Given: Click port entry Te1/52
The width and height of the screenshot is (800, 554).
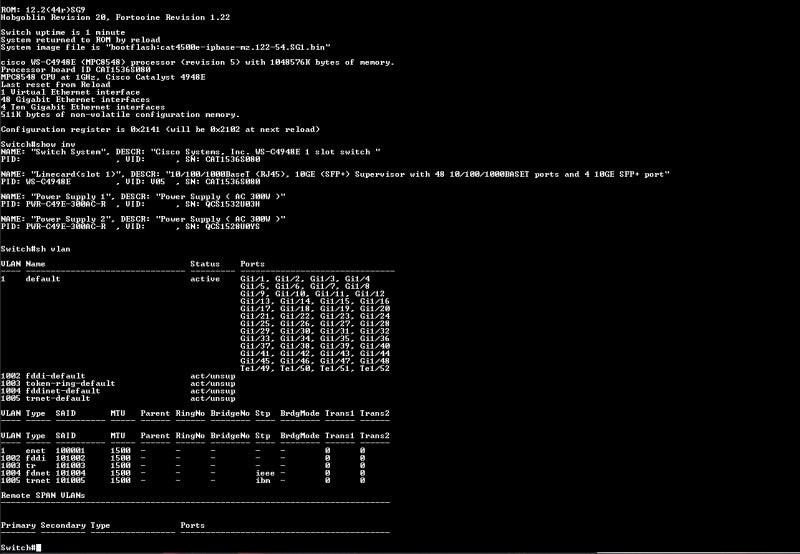Looking at the screenshot, I should (375, 369).
